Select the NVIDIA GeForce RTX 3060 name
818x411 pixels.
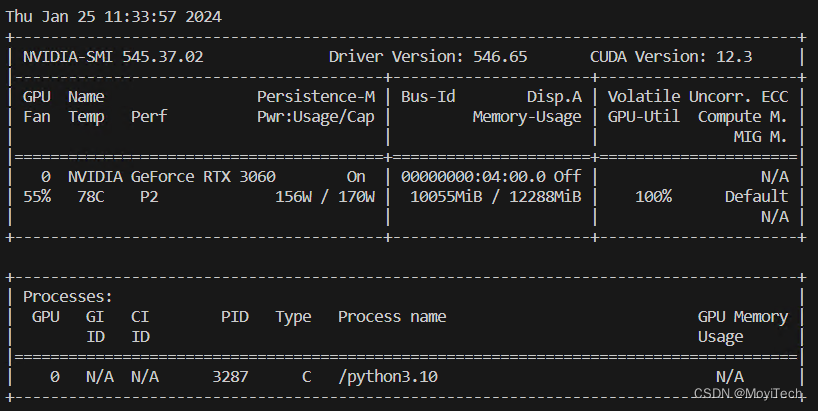(x=172, y=177)
